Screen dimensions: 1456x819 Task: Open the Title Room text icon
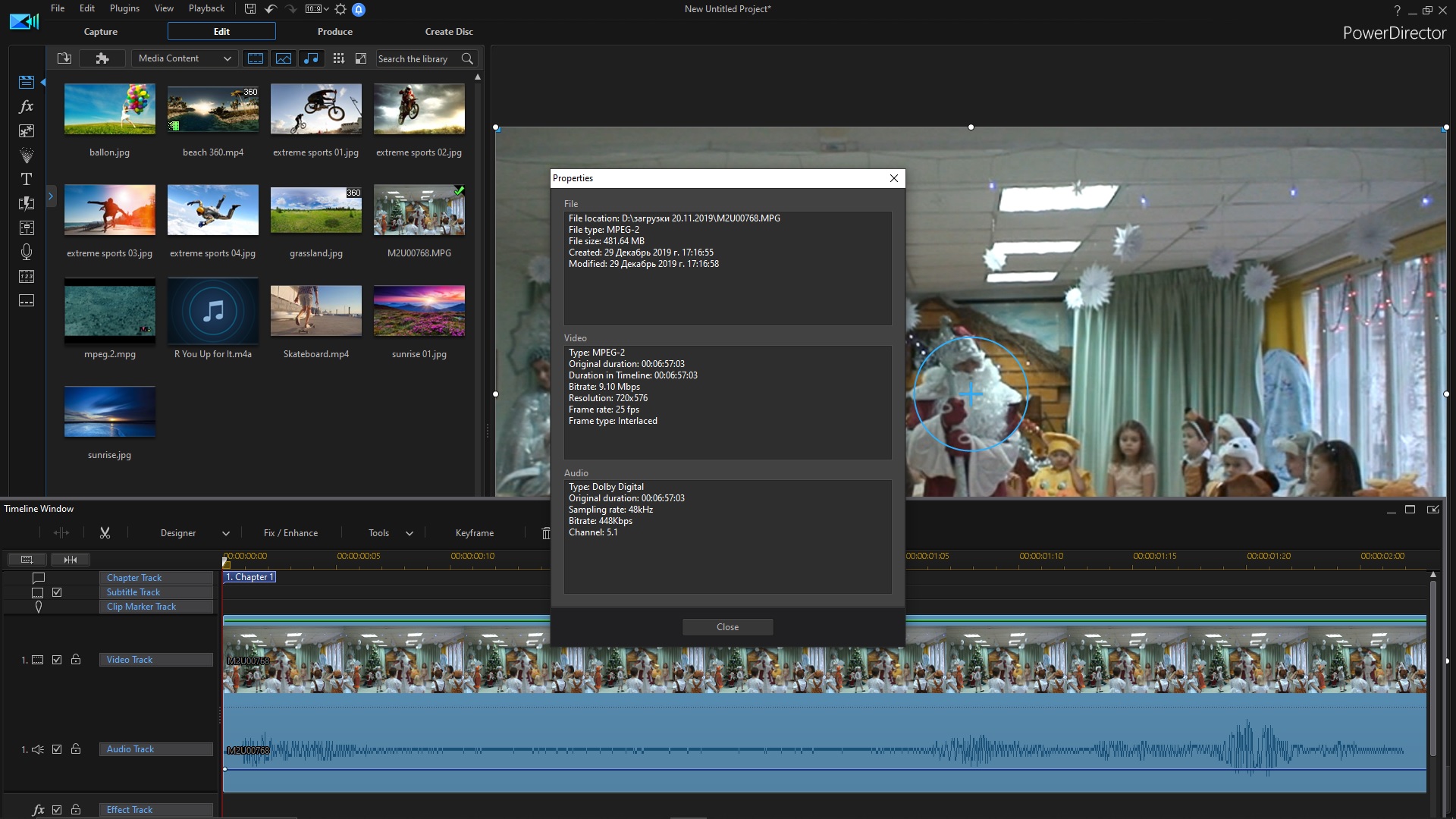click(26, 179)
